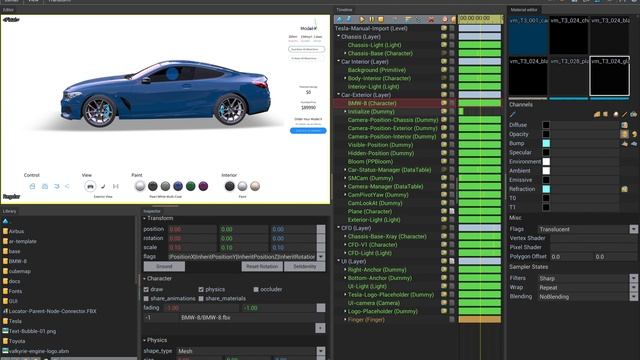
Task: Collapse the Car-Exterior (Layer) node
Action: pos(338,94)
